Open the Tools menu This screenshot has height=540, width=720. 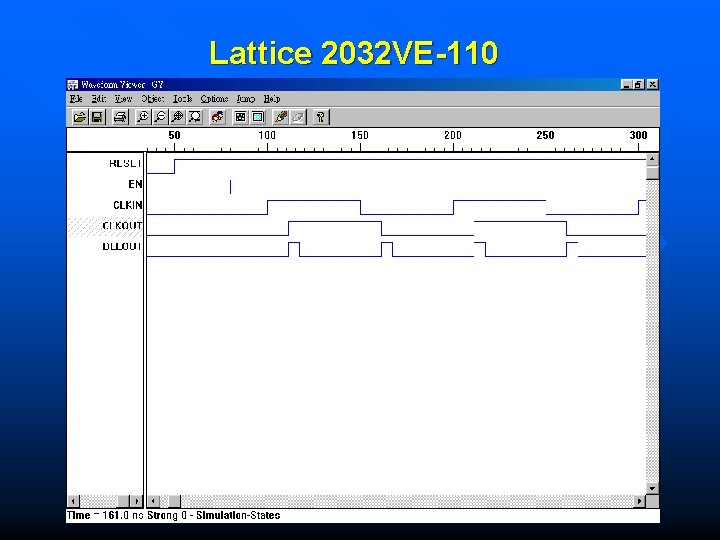(182, 99)
